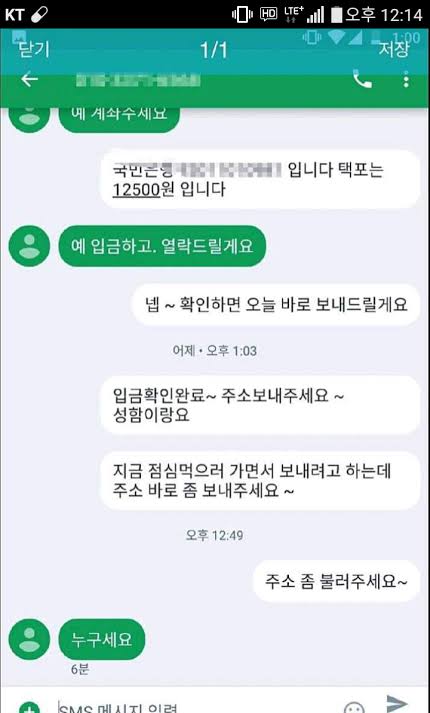Screen dimensions: 430x713
Task: Tap the 1/1 image counter label
Action: tap(214, 50)
